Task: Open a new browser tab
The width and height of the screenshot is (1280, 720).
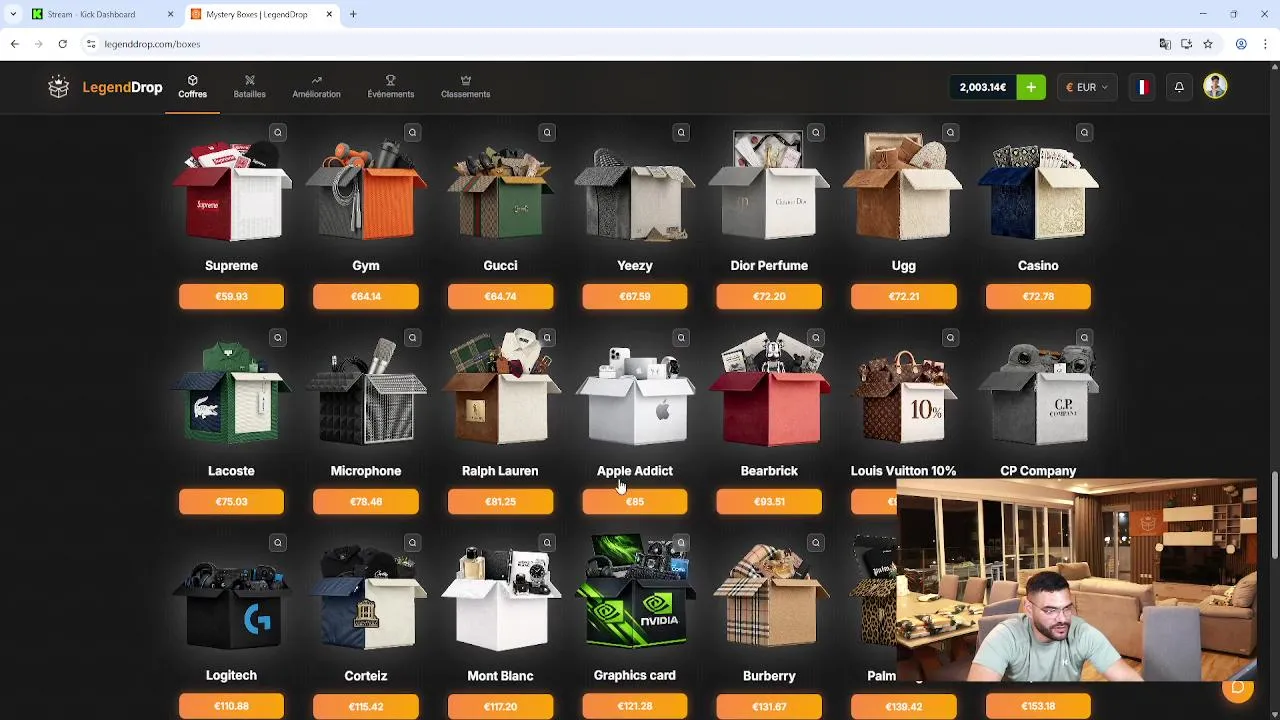Action: [353, 14]
